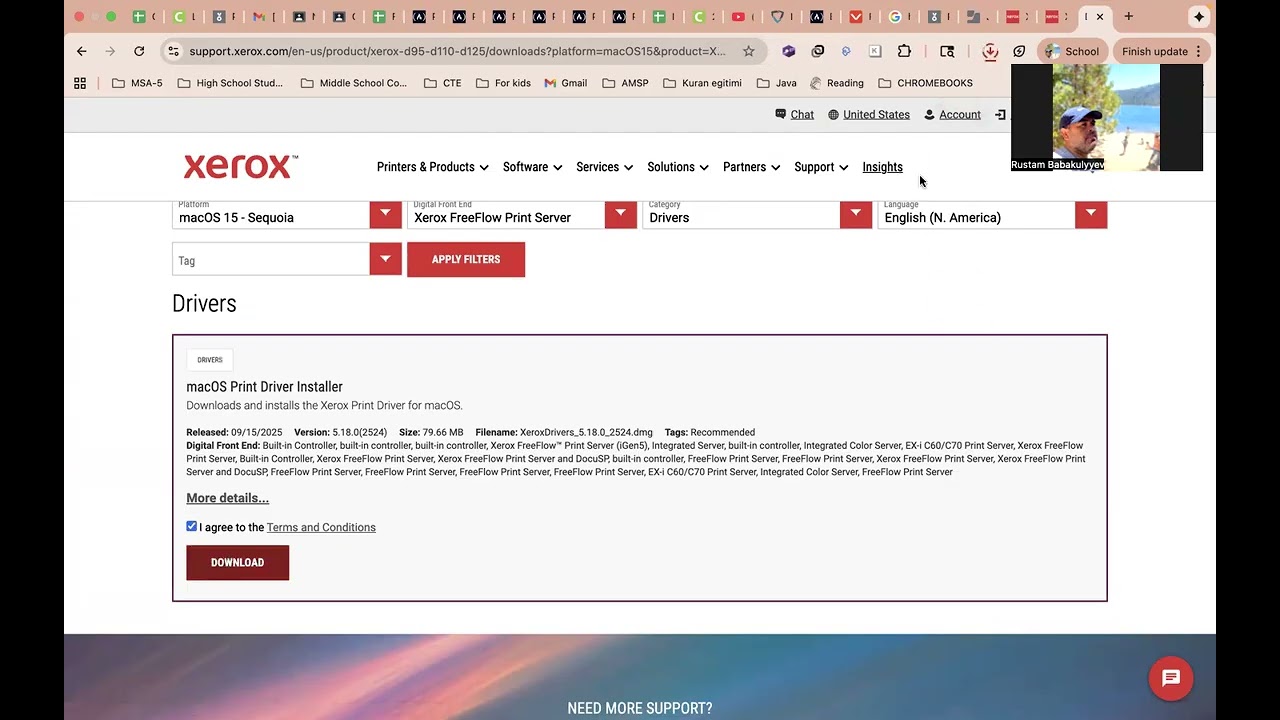Expand More details for macOS driver
Screen dimensions: 1280x720
(227, 498)
